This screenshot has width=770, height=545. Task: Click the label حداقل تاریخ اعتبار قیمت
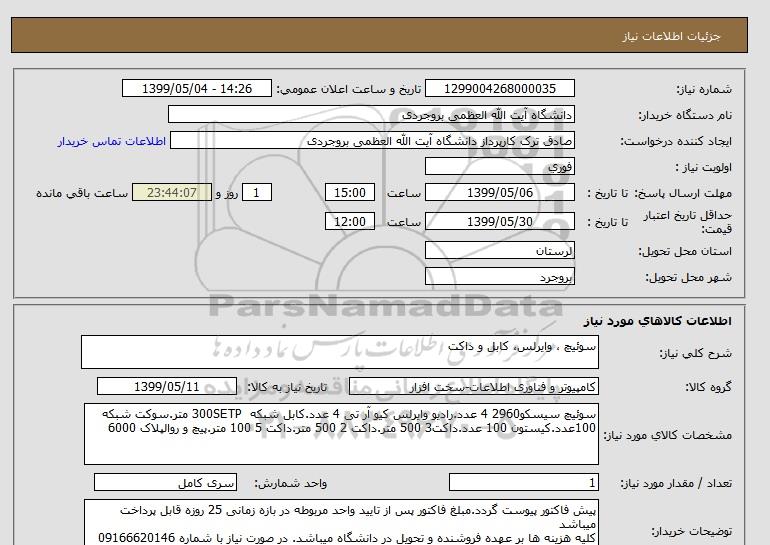tap(688, 222)
